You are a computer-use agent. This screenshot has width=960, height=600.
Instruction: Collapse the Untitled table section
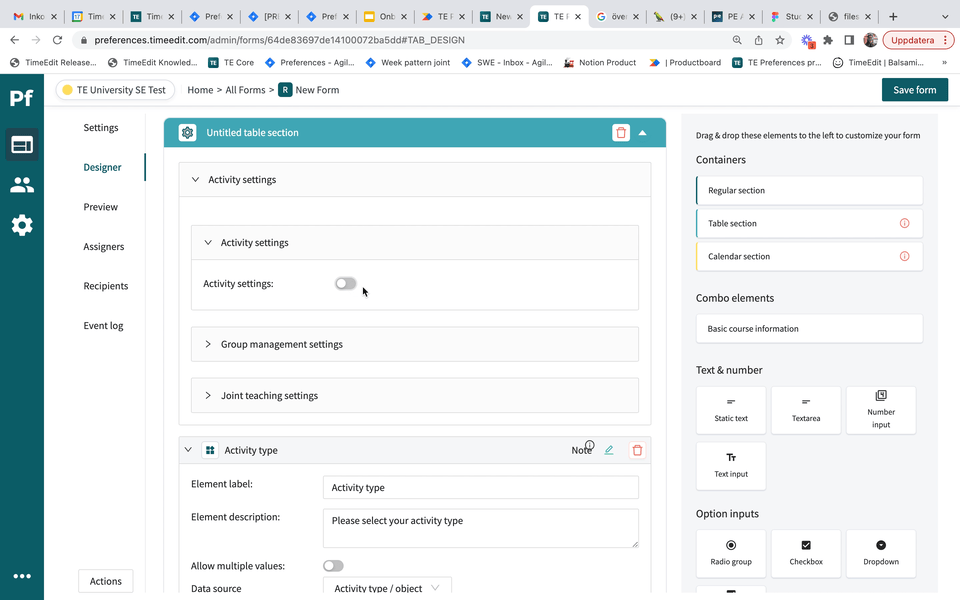coord(642,133)
